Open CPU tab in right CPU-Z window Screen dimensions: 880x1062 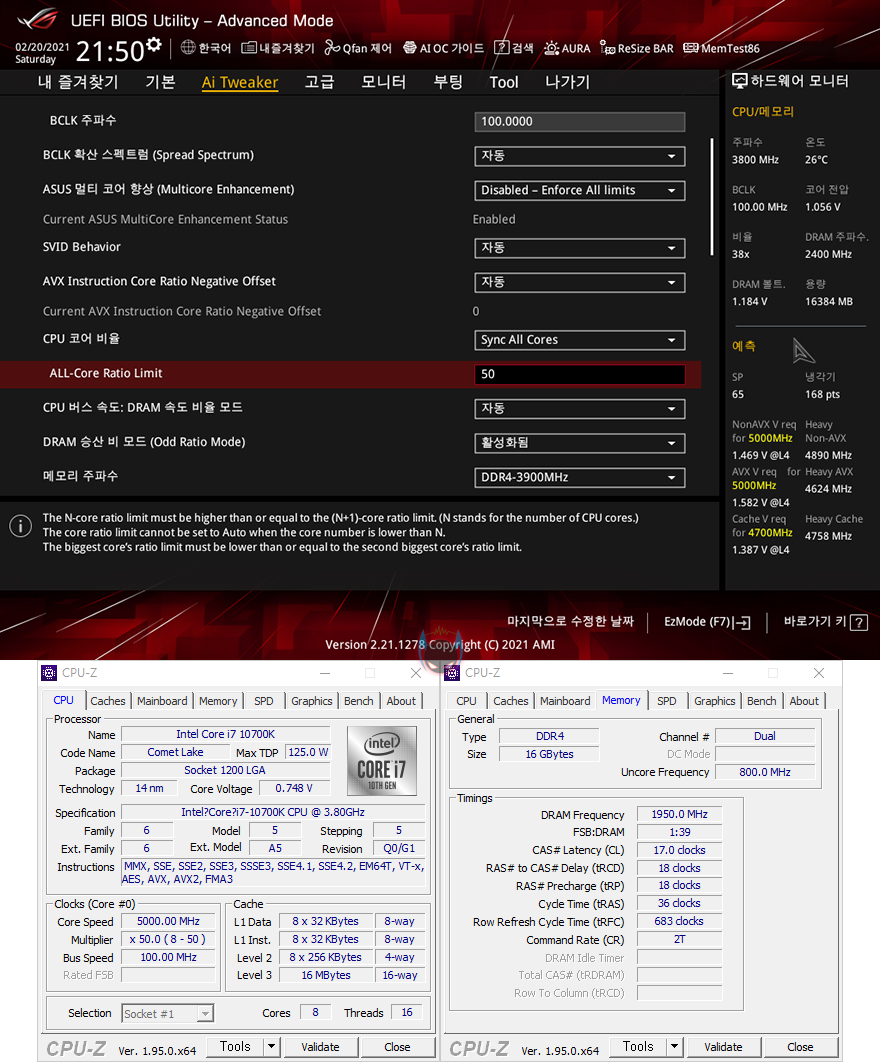(466, 701)
